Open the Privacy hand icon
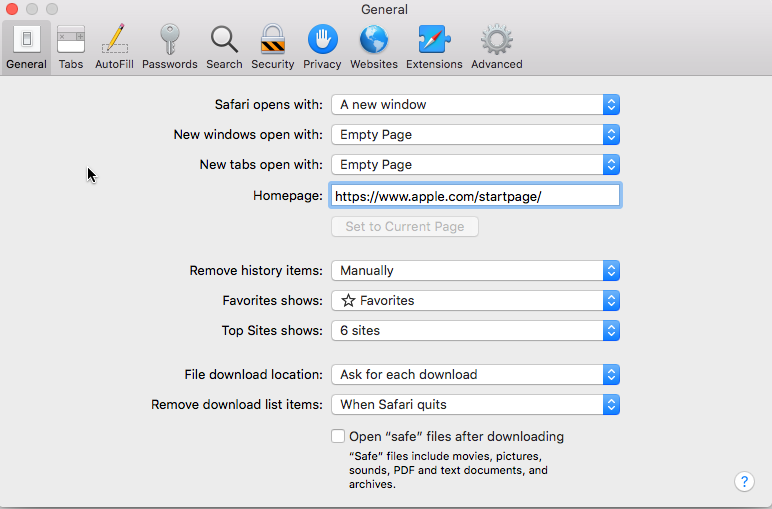Image resolution: width=772 pixels, height=509 pixels. tap(322, 39)
